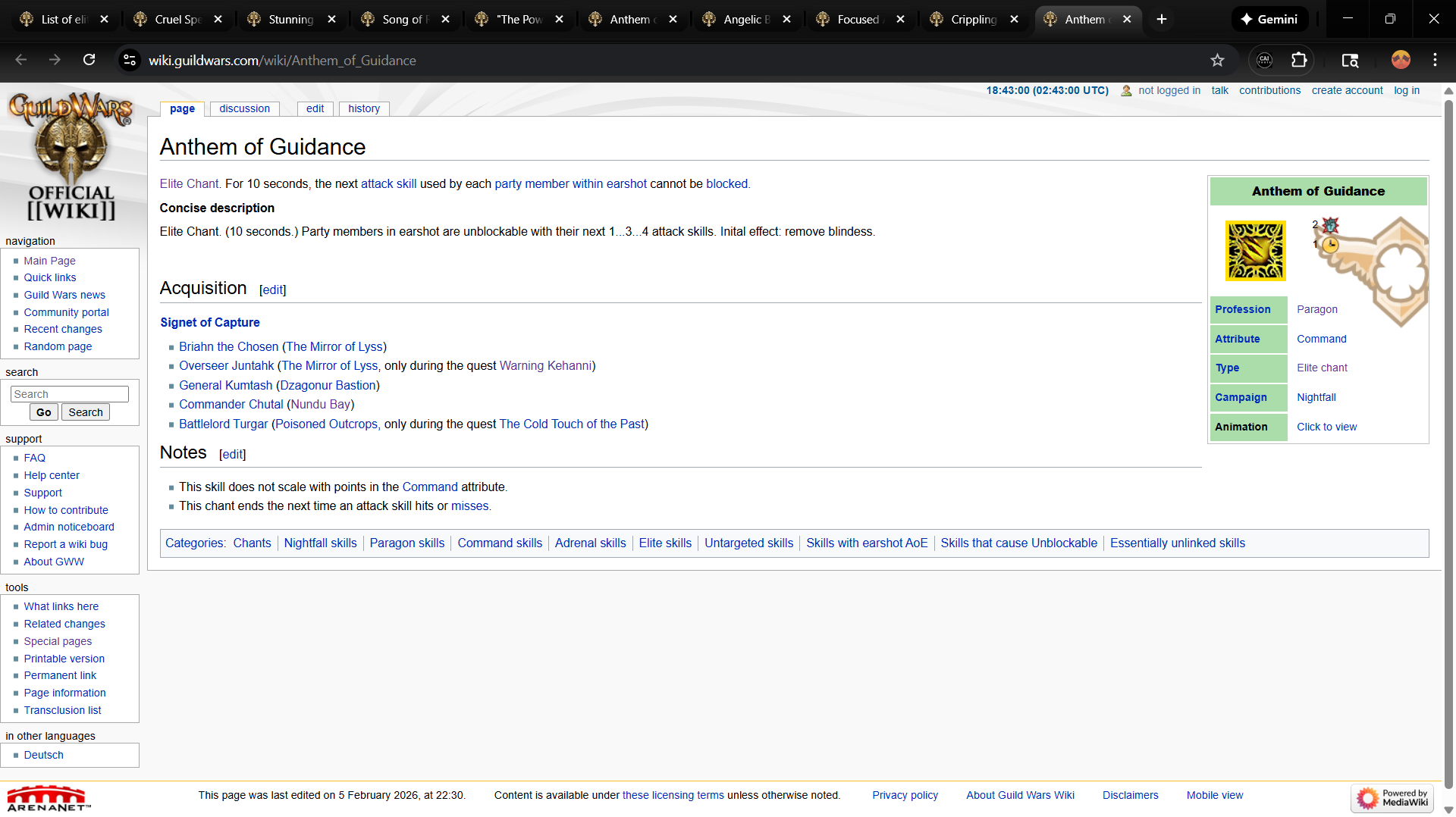Click 'Click to view' animation link
This screenshot has width=1456, height=817.
[1326, 427]
